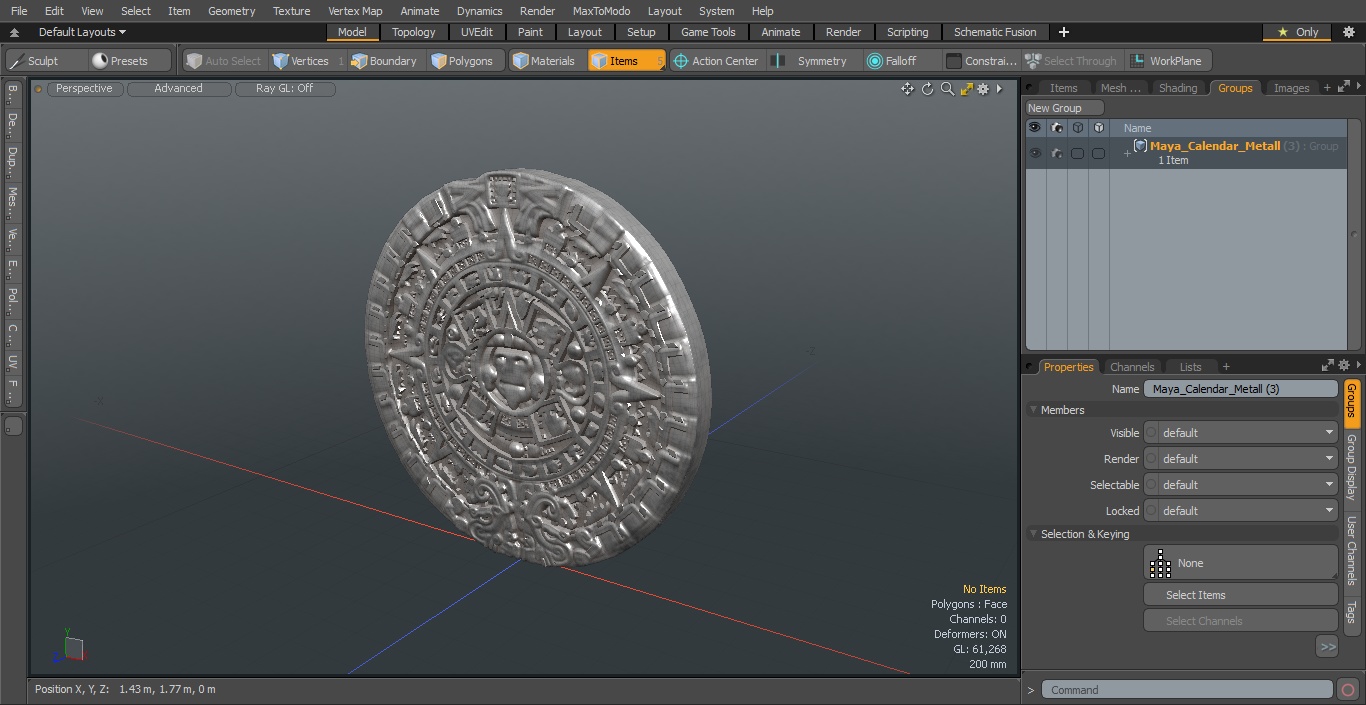Open the User Channels vertical tab

coord(1351,551)
